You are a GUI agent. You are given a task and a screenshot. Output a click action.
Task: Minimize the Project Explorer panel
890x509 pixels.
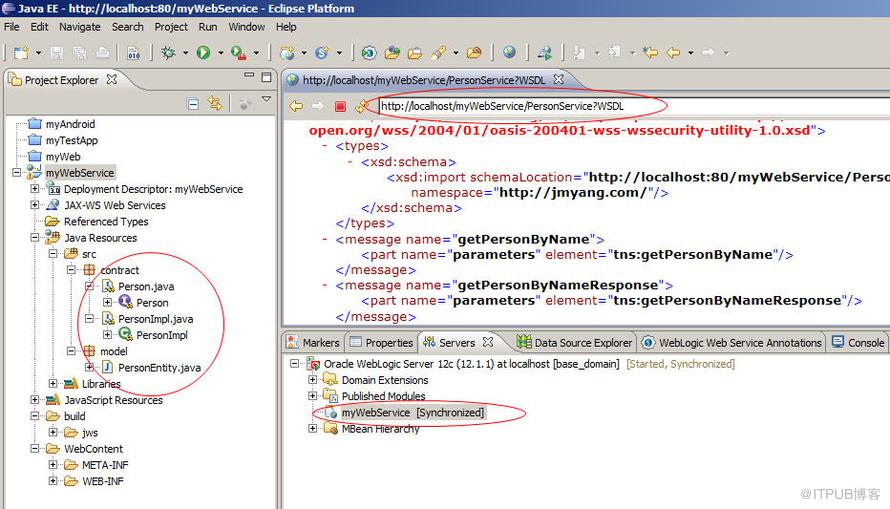click(x=249, y=75)
